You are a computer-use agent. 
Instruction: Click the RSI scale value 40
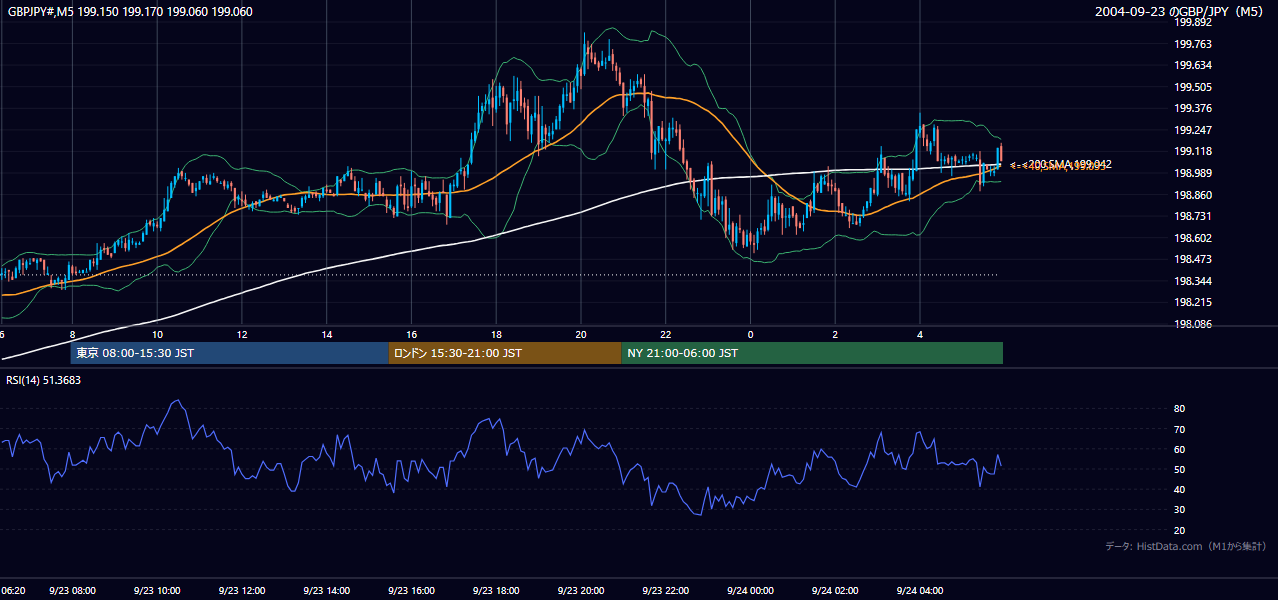point(1179,489)
